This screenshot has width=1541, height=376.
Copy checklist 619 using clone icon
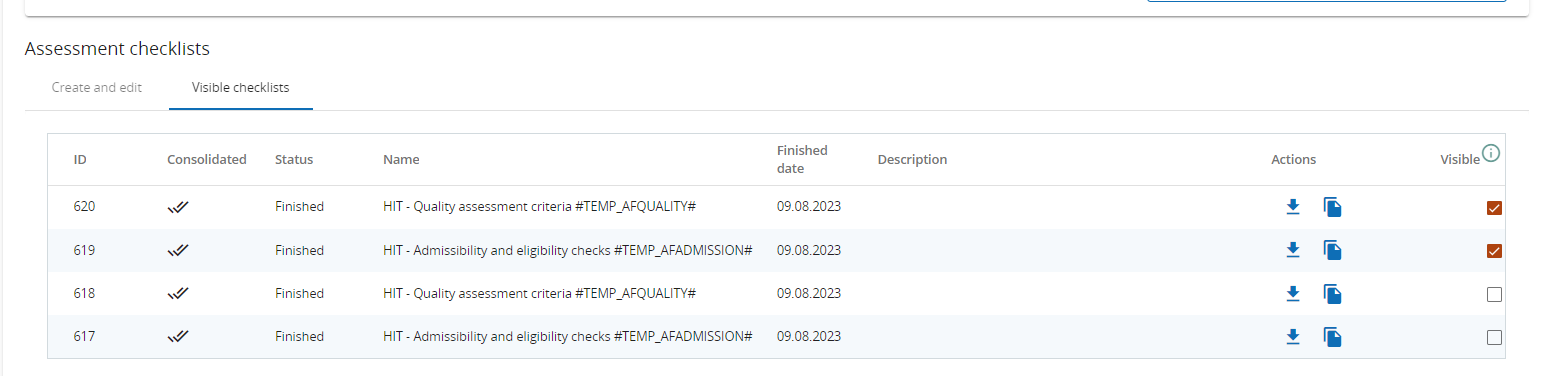(x=1332, y=250)
